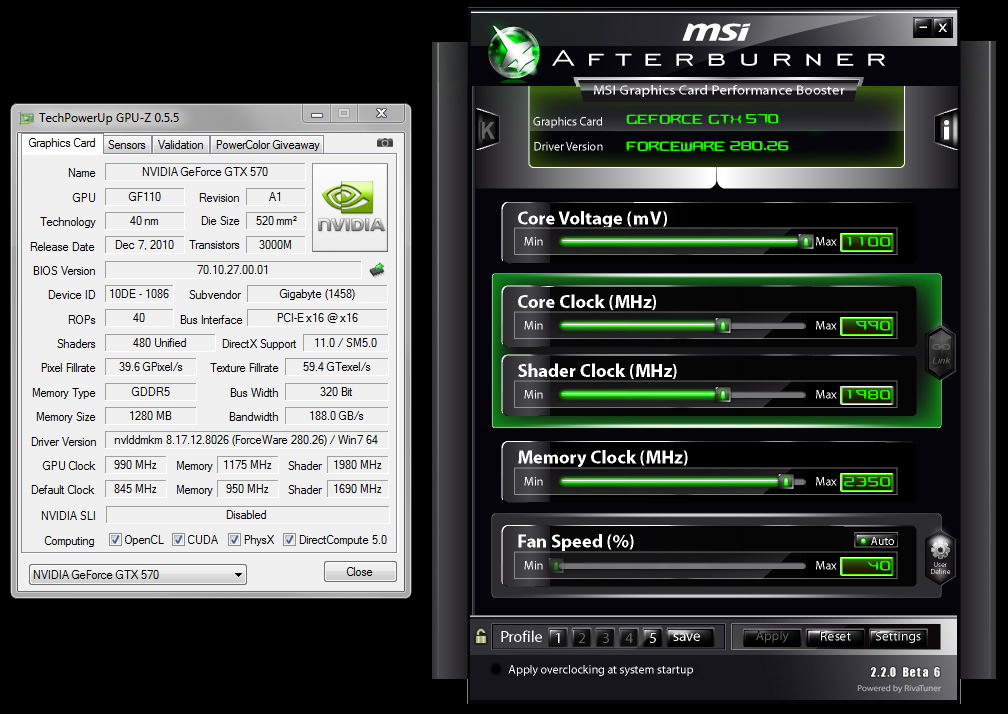Click the Fan Speed value box 40
The image size is (1008, 714).
pyautogui.click(x=867, y=566)
